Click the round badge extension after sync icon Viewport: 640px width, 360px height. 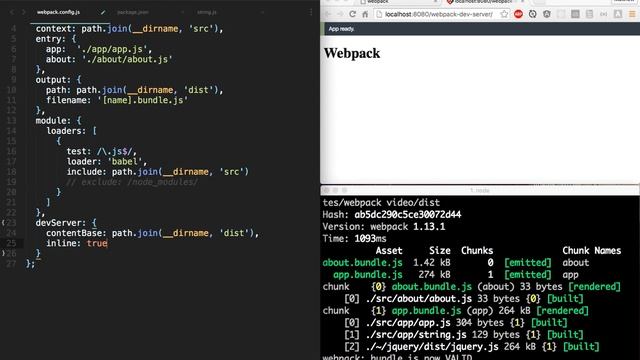(547, 14)
